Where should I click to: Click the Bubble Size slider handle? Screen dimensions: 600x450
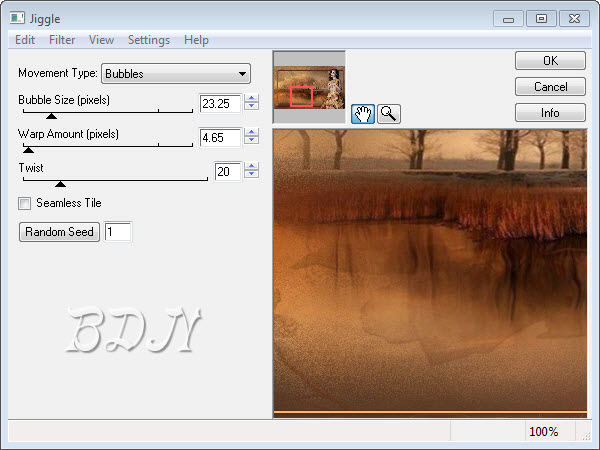click(51, 116)
